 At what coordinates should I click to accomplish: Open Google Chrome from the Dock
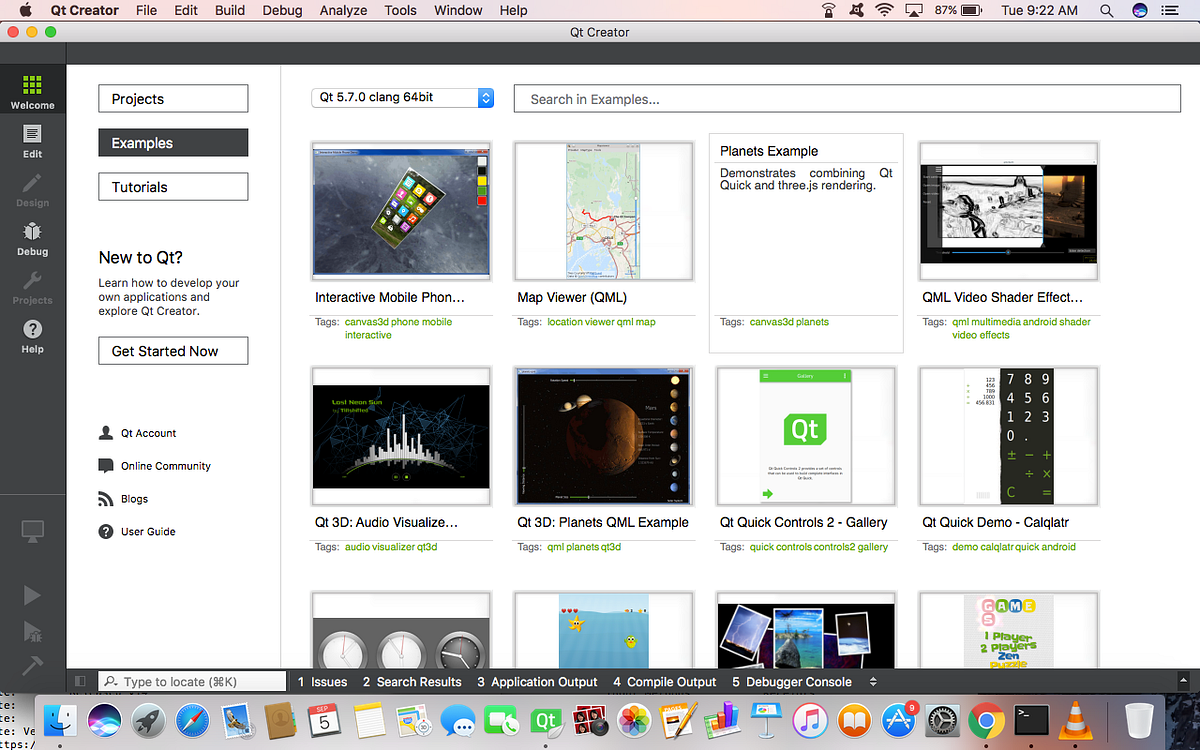987,720
